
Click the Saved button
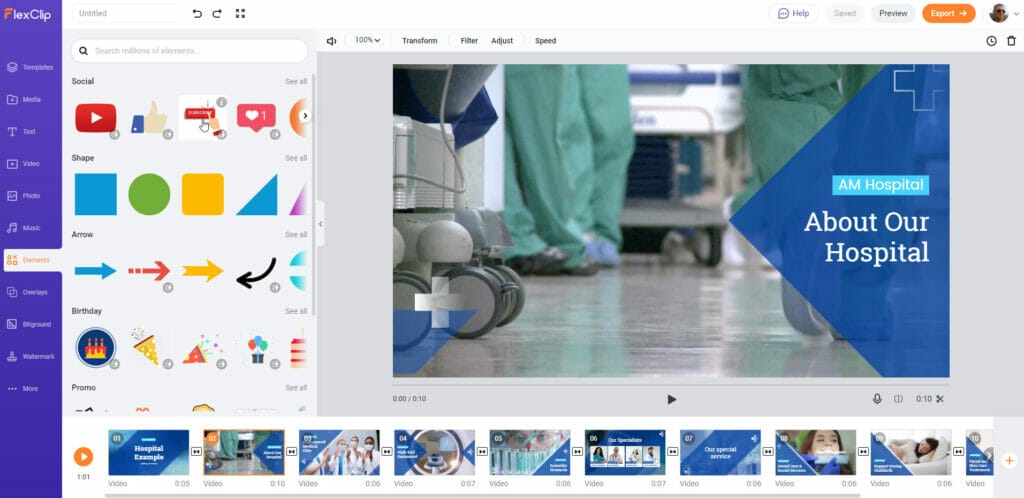pos(844,13)
